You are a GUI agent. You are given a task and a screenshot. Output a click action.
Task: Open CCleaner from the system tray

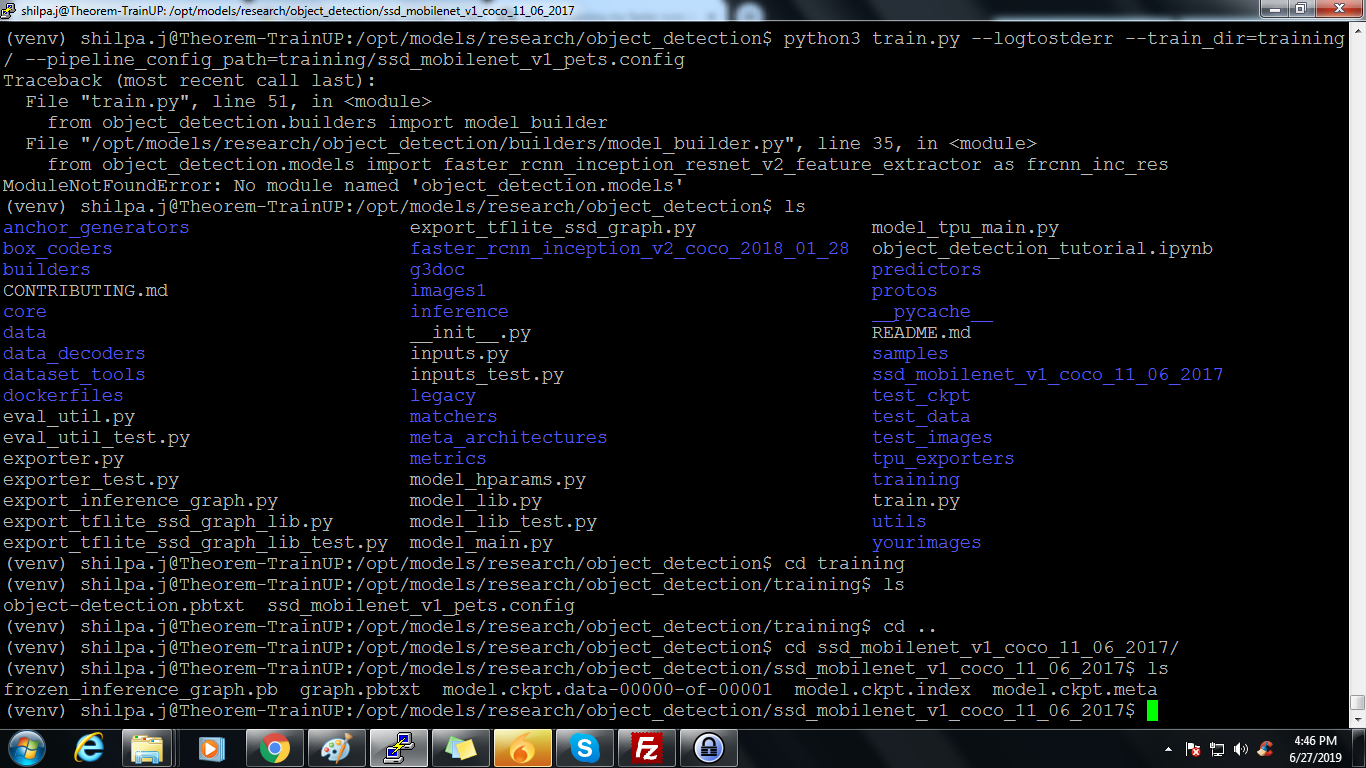click(x=1265, y=748)
